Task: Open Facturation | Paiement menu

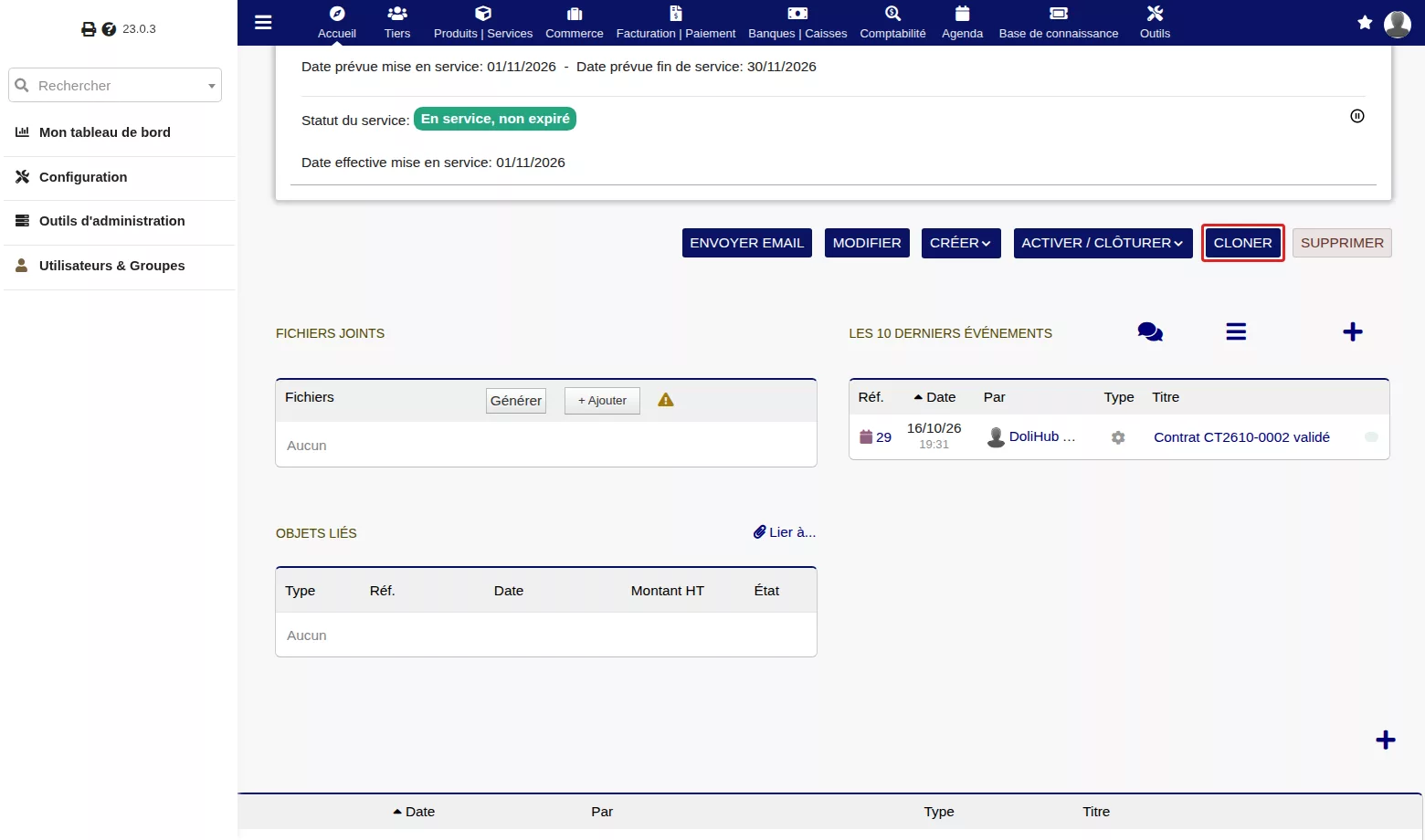Action: pyautogui.click(x=676, y=23)
